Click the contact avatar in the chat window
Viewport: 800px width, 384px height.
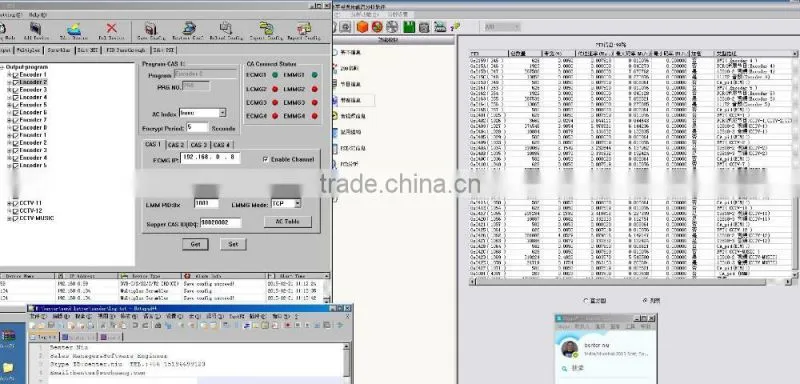pos(569,349)
